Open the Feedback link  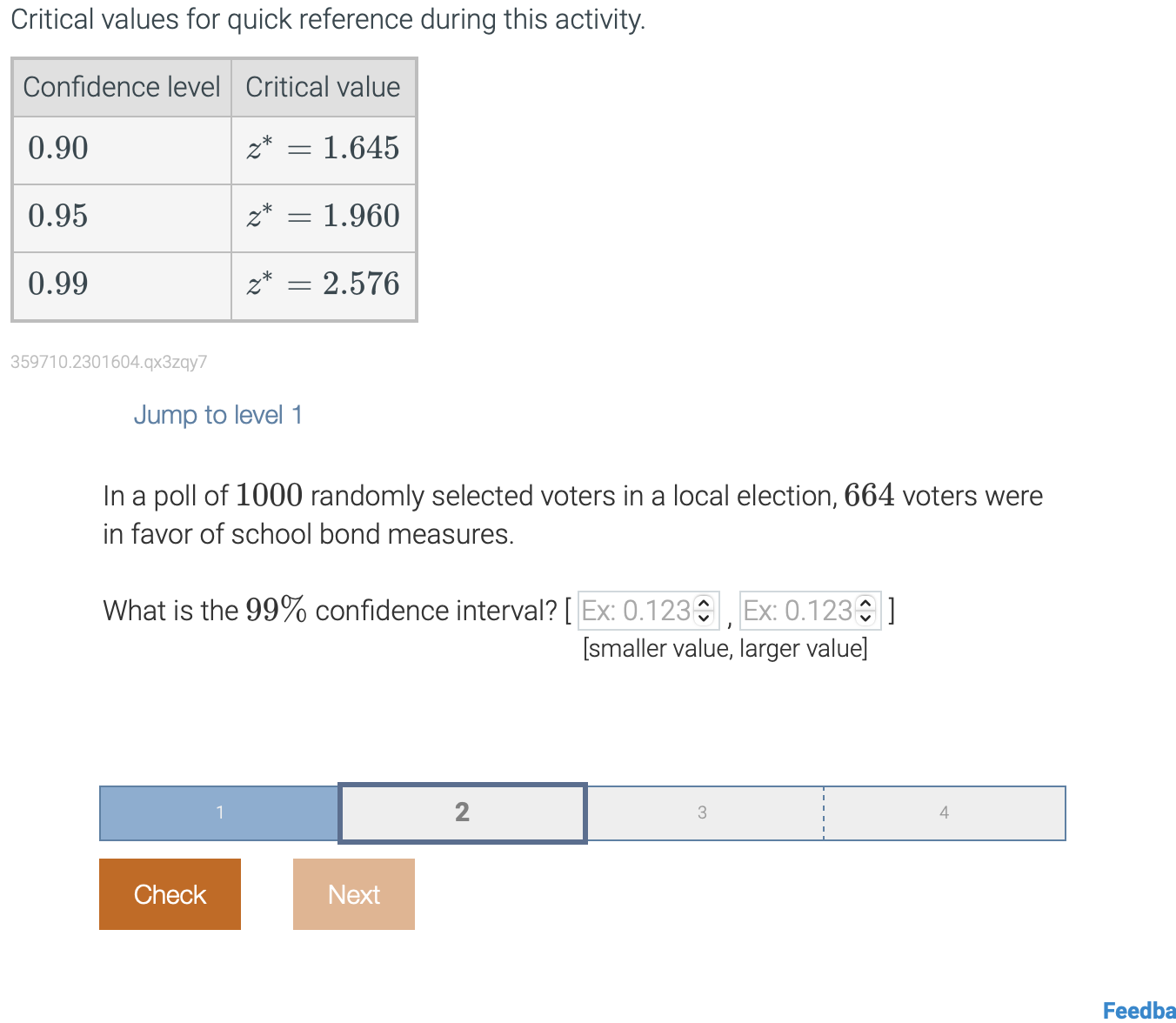coord(1138,1009)
